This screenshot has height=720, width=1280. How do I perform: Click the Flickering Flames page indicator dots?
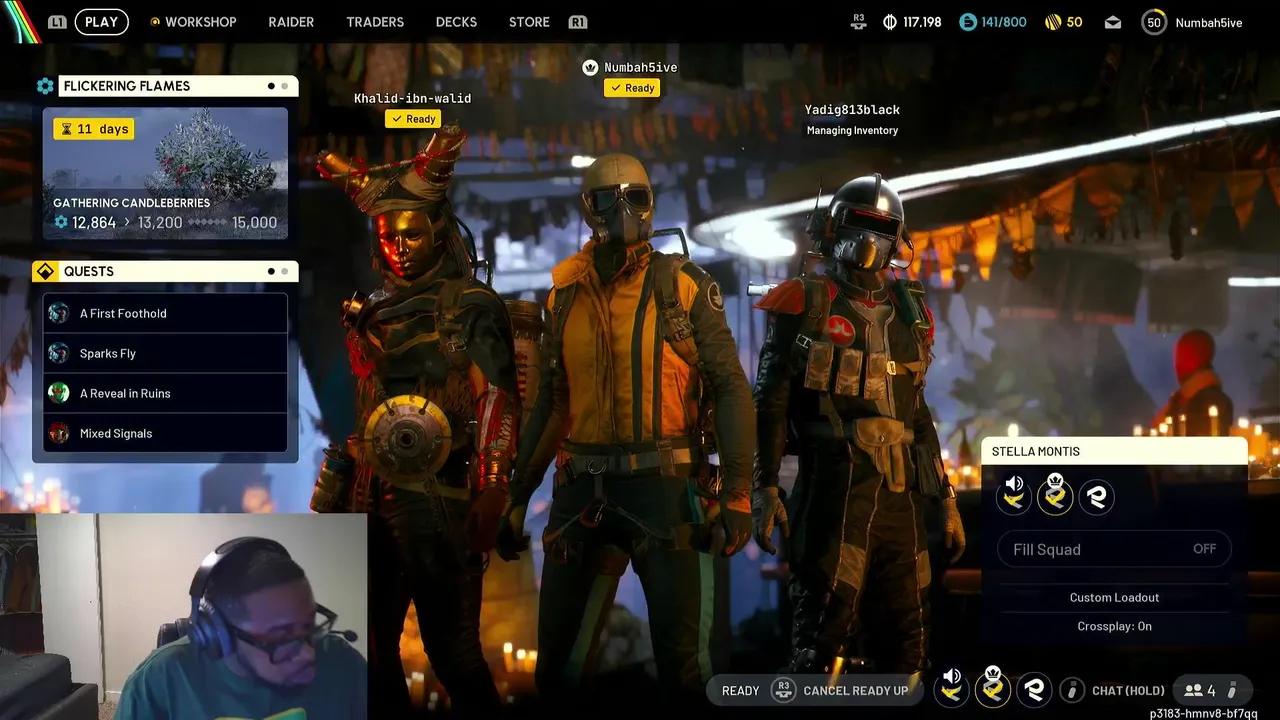click(x=278, y=86)
